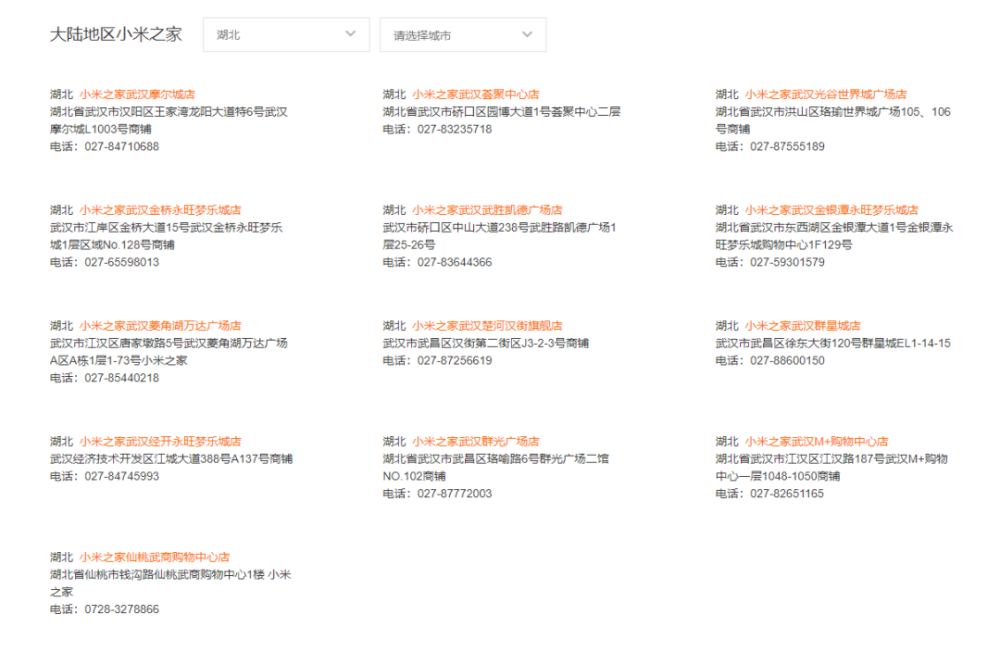Select phone number 027-85440218
Viewport: 1000px width, 652px height.
tap(122, 378)
